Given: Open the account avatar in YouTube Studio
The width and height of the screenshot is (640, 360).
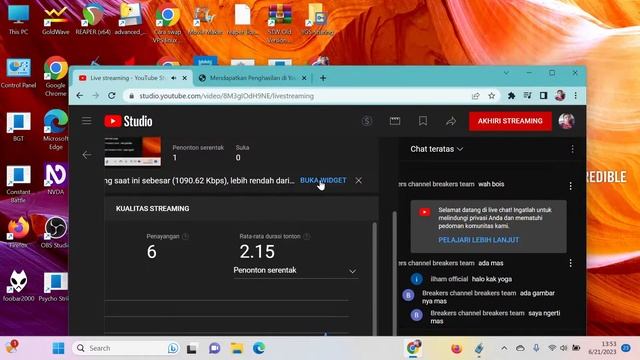Looking at the screenshot, I should tap(567, 121).
